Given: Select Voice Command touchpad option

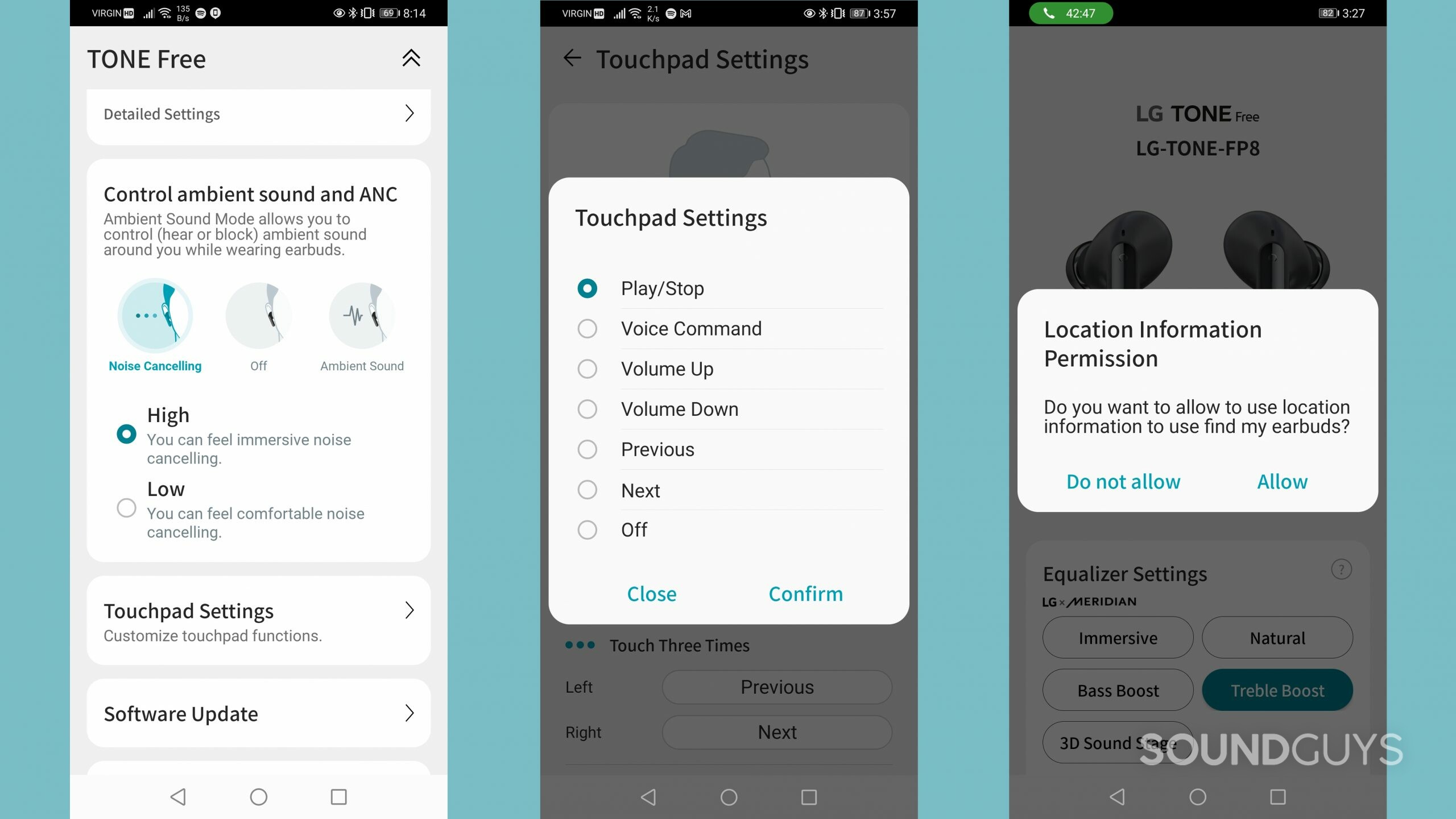Looking at the screenshot, I should pos(587,328).
